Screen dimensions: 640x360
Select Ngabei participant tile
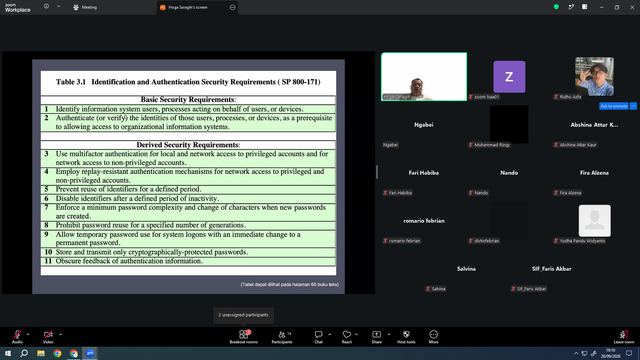point(424,125)
